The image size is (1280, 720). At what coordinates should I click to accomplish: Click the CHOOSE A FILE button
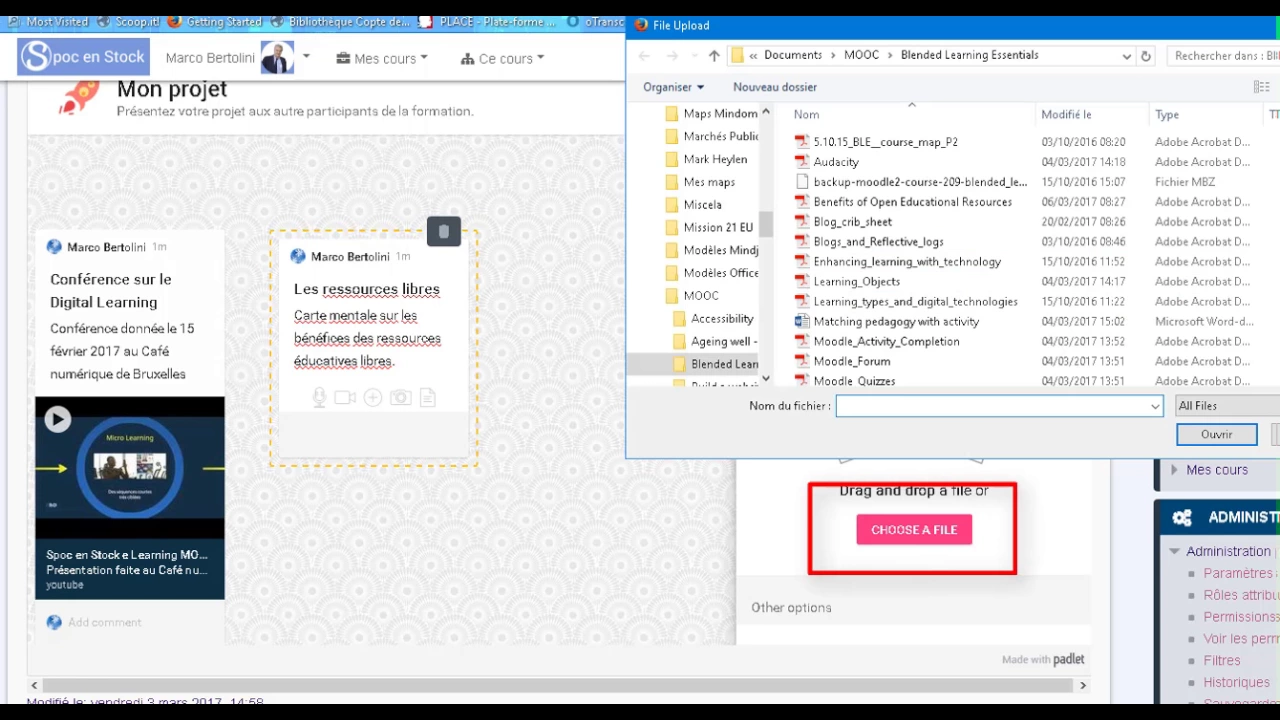click(914, 530)
